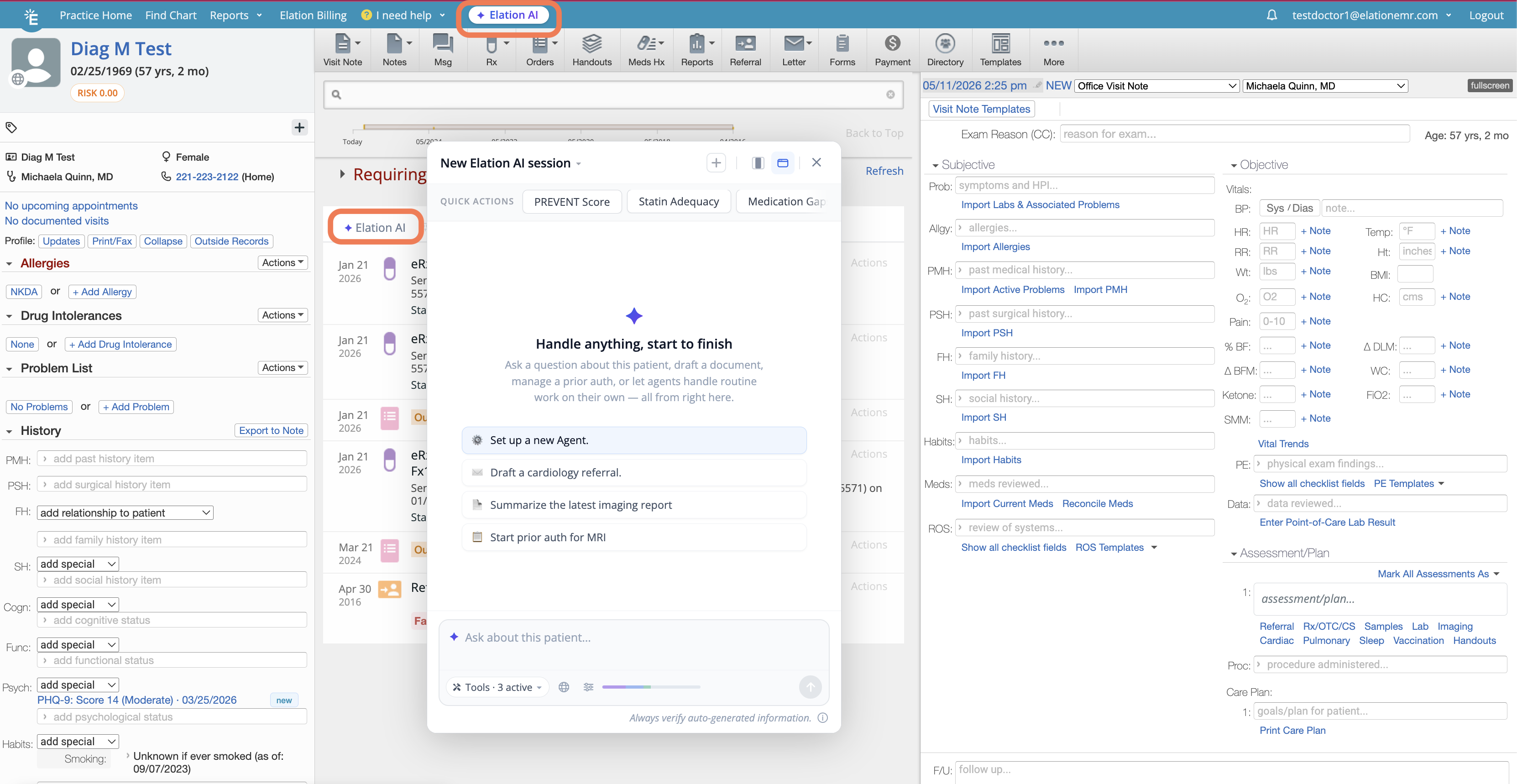Switch AI panel to floating window icon
This screenshot has width=1517, height=784.
783,163
